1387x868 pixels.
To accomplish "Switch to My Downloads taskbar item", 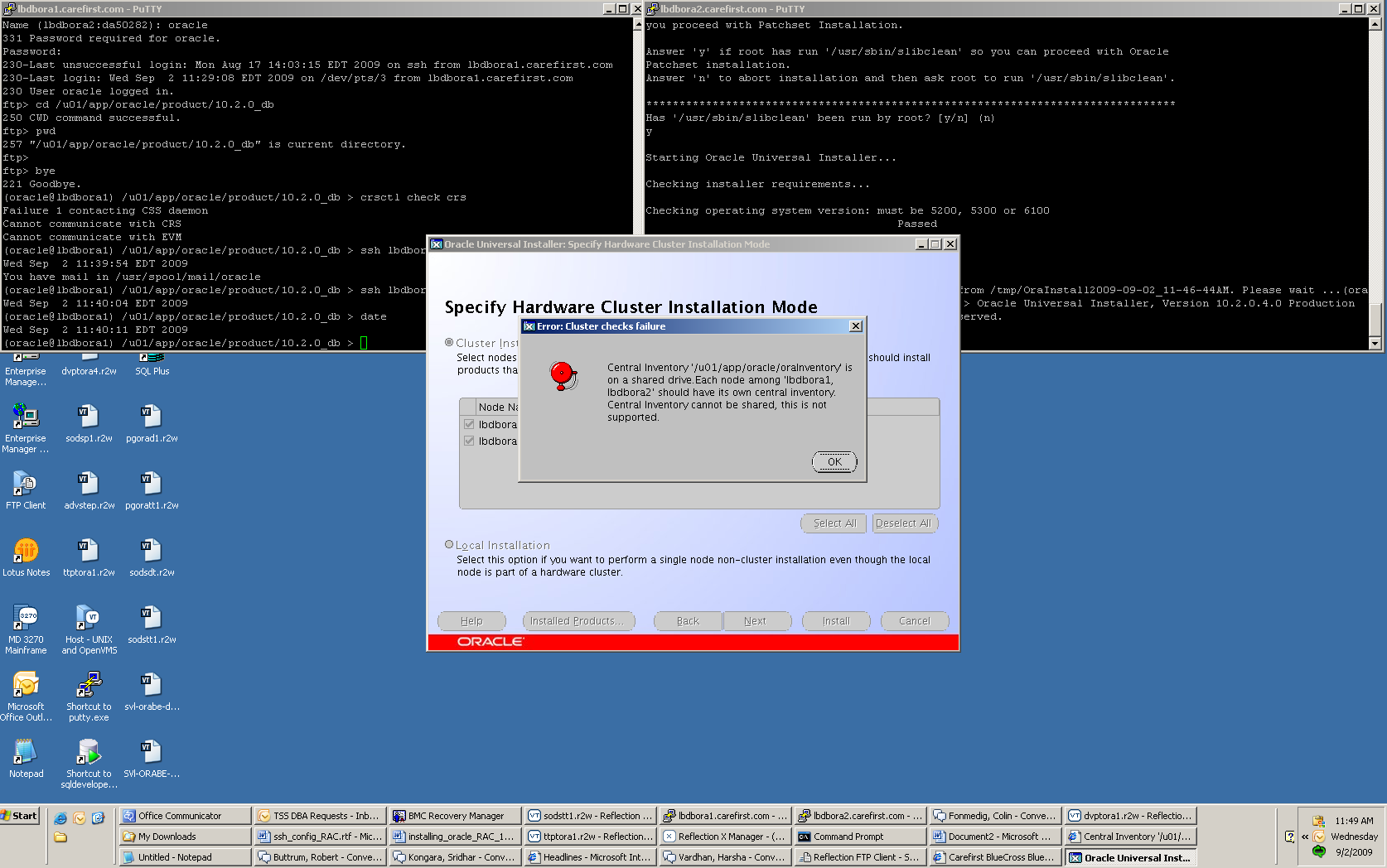I will [185, 837].
